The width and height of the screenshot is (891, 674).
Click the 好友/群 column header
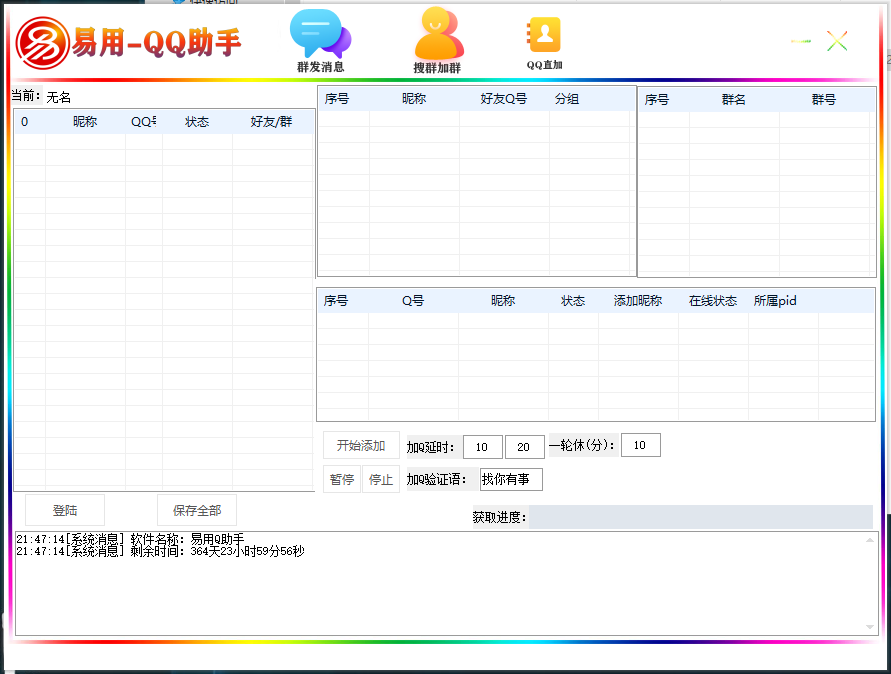[x=271, y=122]
